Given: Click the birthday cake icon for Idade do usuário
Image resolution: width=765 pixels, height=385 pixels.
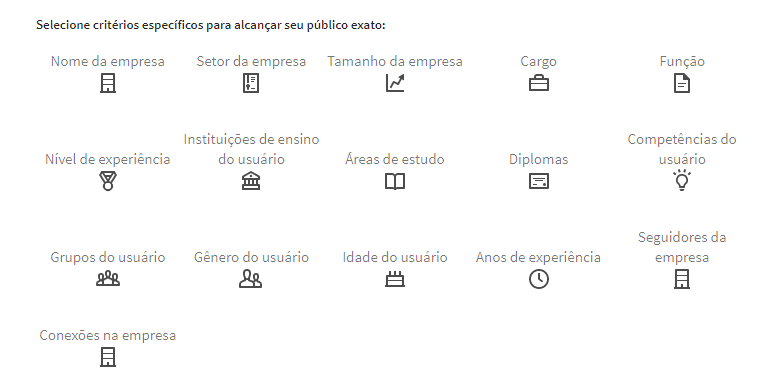Looking at the screenshot, I should (x=395, y=279).
